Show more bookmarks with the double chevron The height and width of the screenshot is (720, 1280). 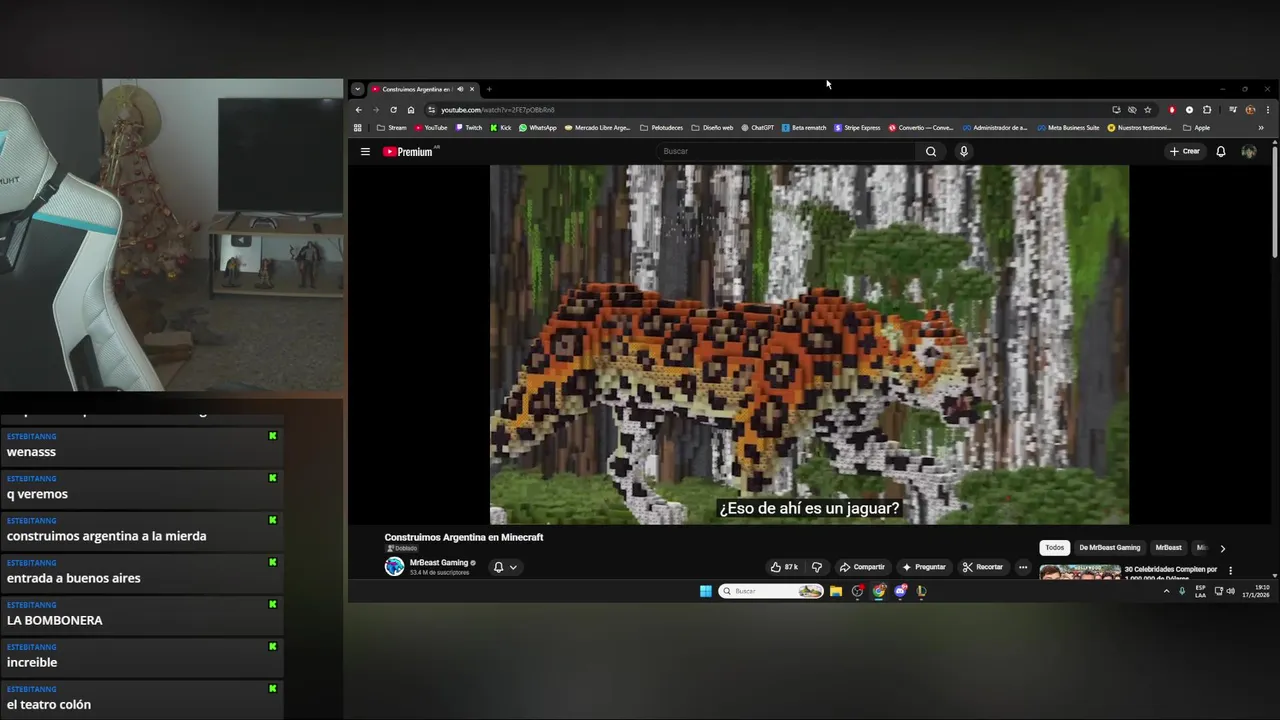[1261, 128]
